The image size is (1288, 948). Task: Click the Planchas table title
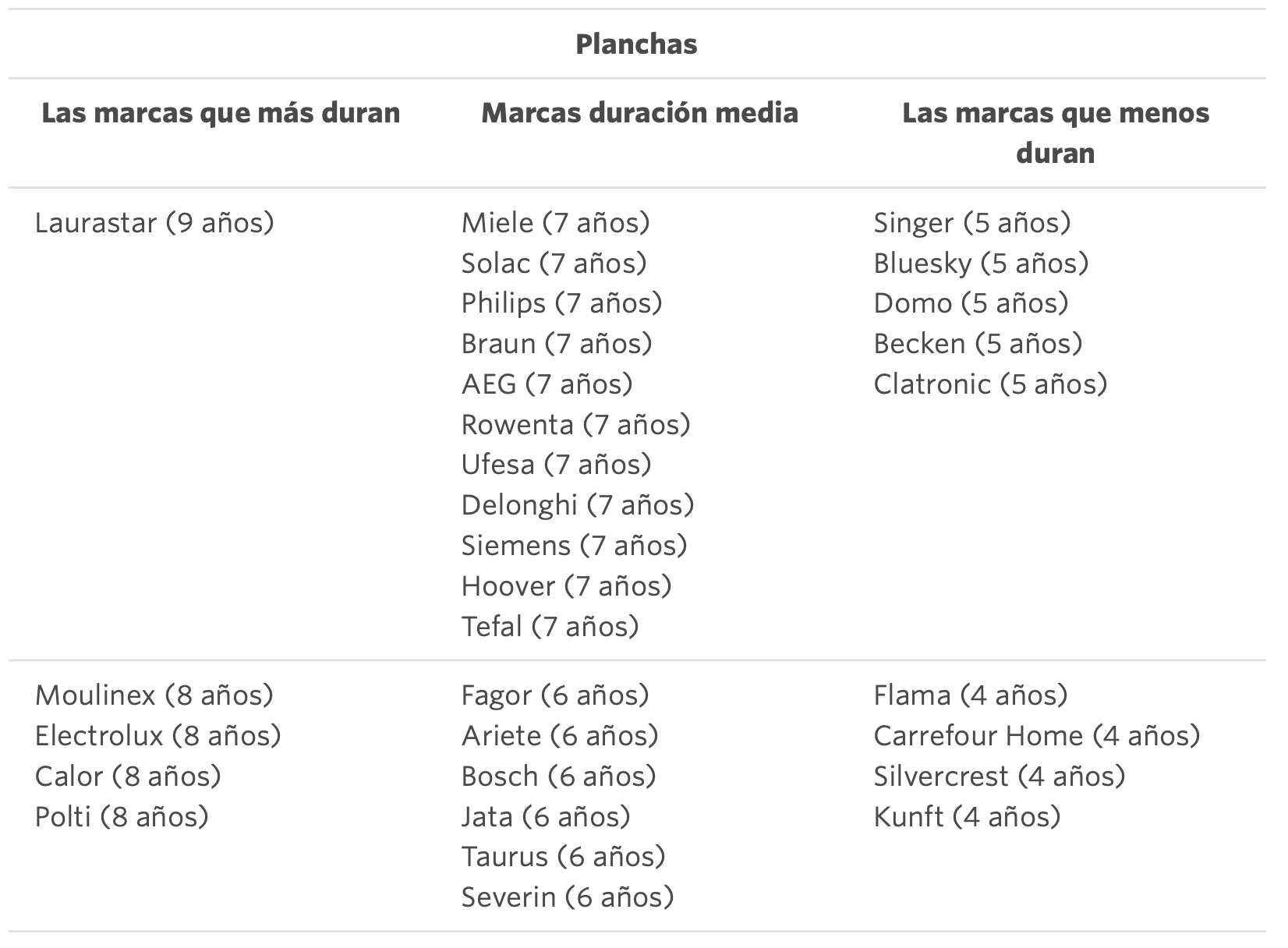[636, 44]
